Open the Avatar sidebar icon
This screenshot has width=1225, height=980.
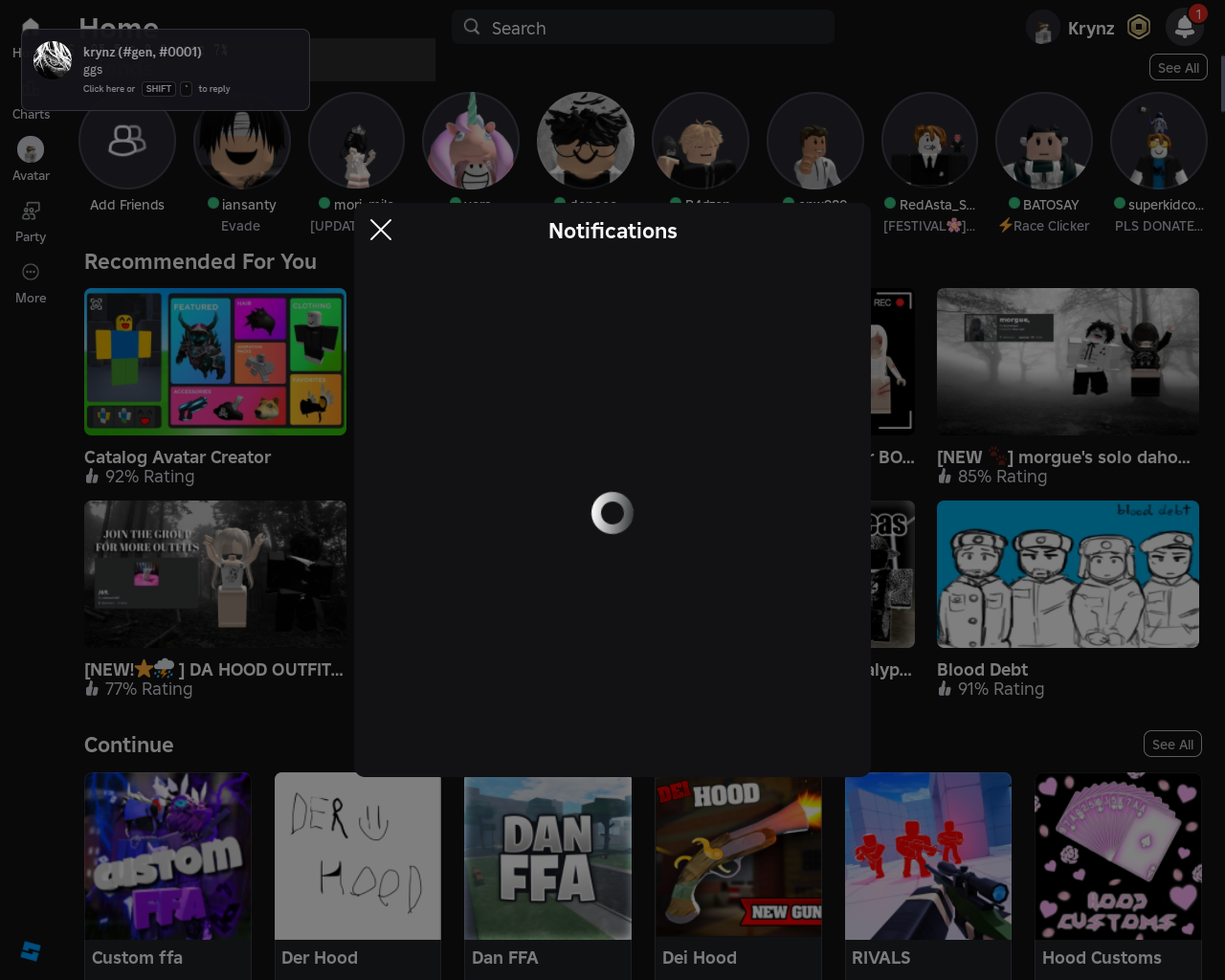(31, 149)
